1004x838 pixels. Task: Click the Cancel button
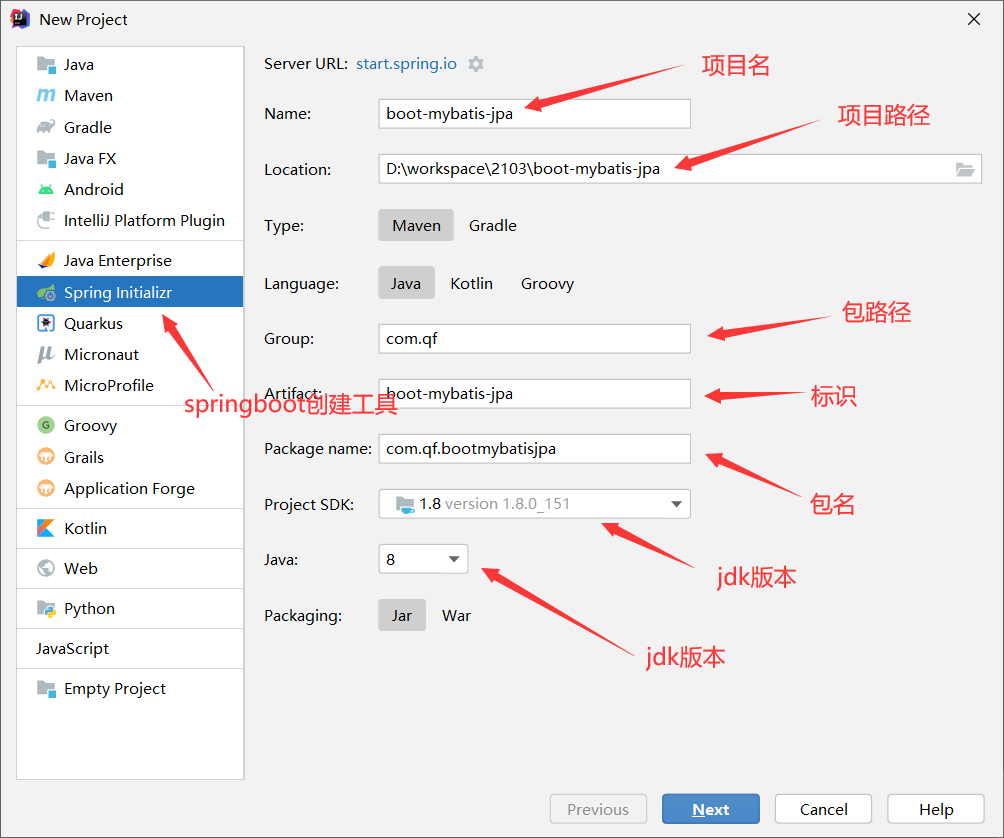[823, 809]
